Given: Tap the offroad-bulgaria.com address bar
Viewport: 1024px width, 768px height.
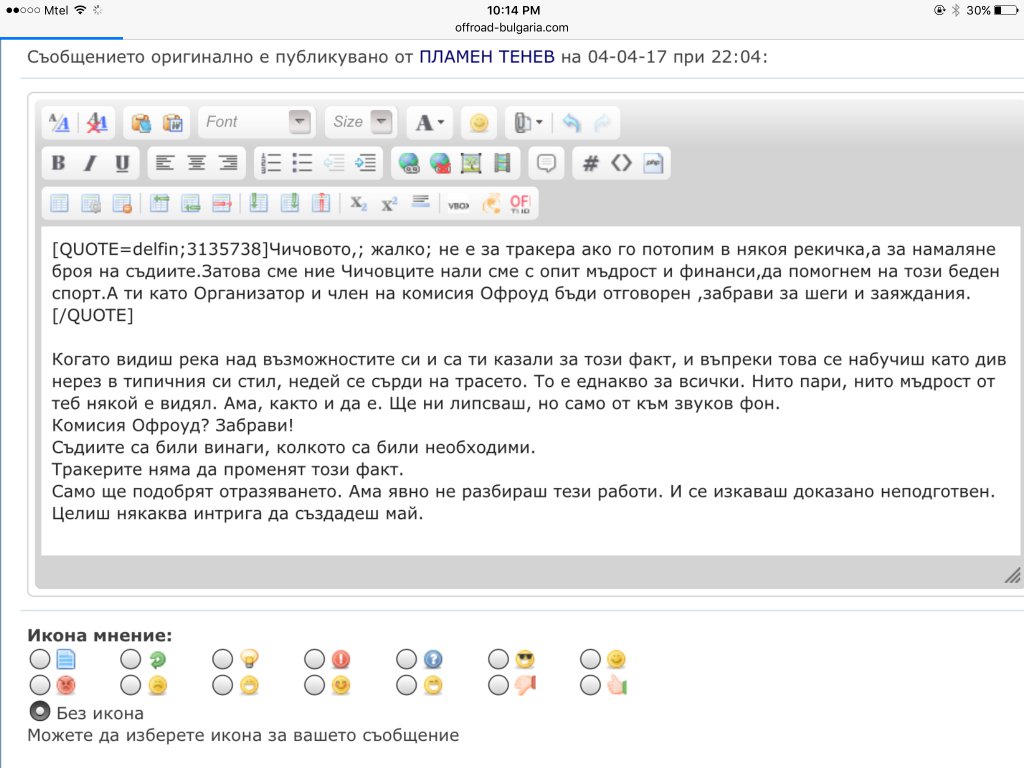Looking at the screenshot, I should 511,27.
